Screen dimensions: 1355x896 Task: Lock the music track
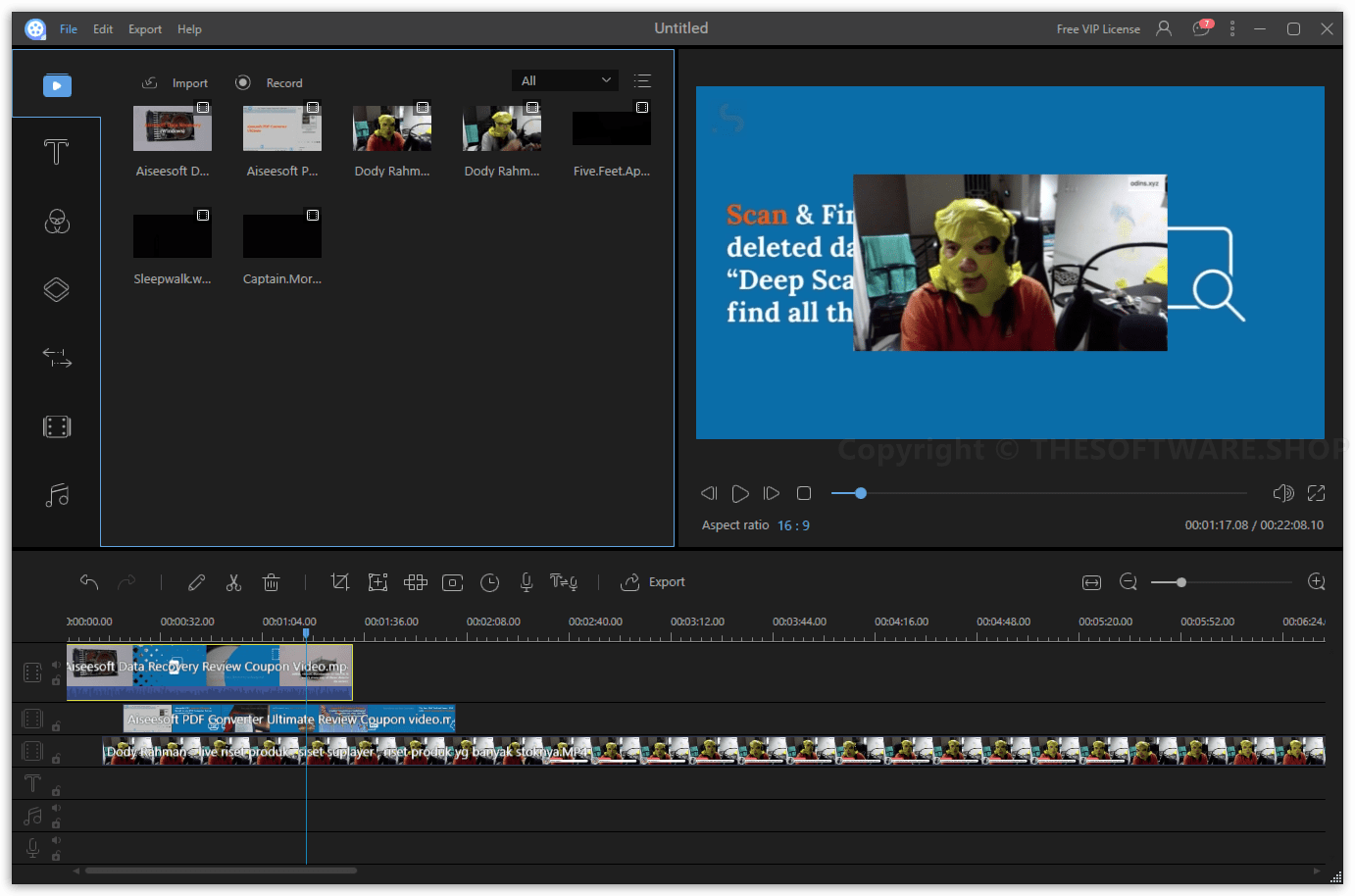(x=56, y=822)
